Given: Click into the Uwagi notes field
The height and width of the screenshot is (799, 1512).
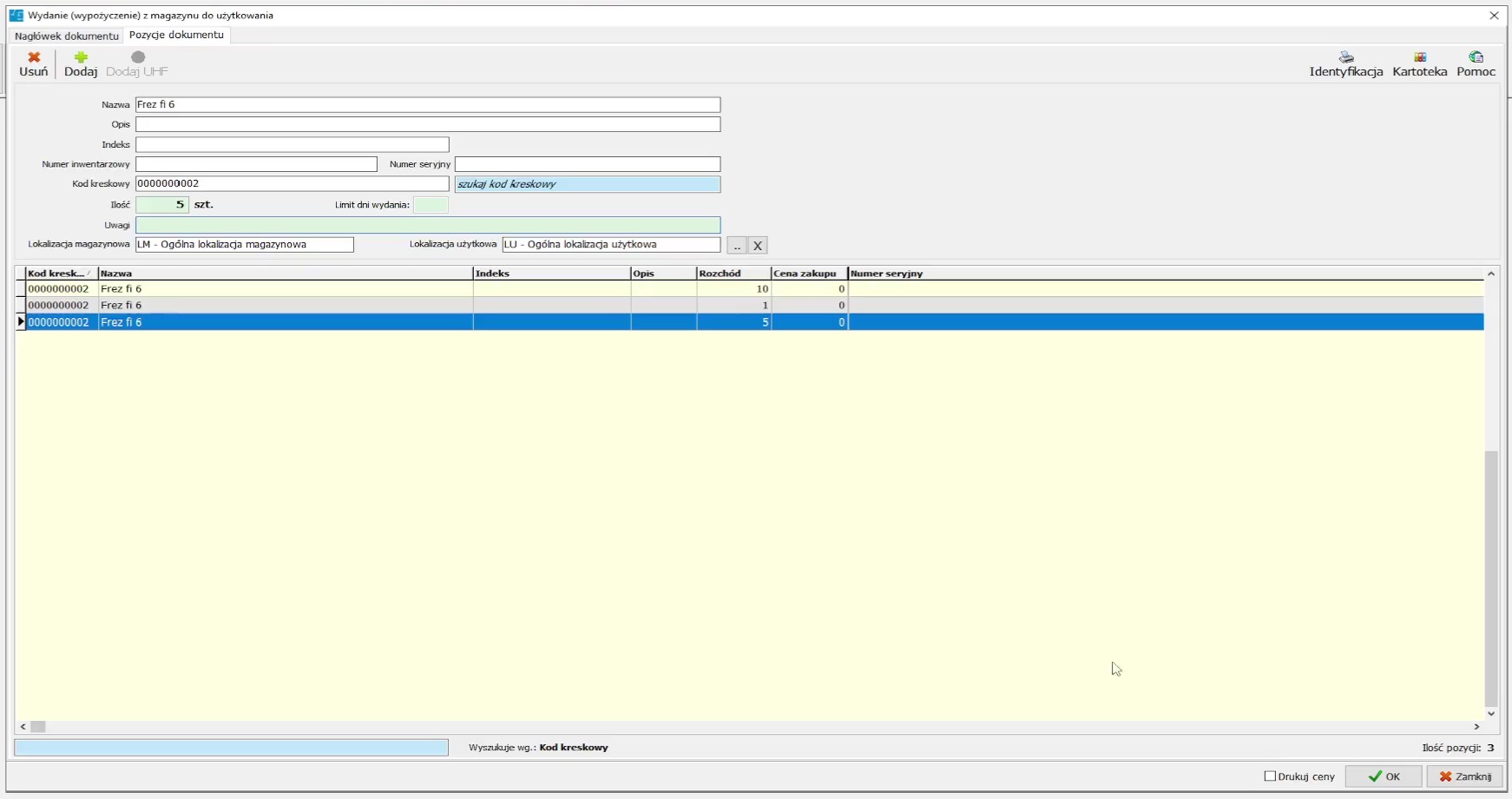Looking at the screenshot, I should (427, 225).
